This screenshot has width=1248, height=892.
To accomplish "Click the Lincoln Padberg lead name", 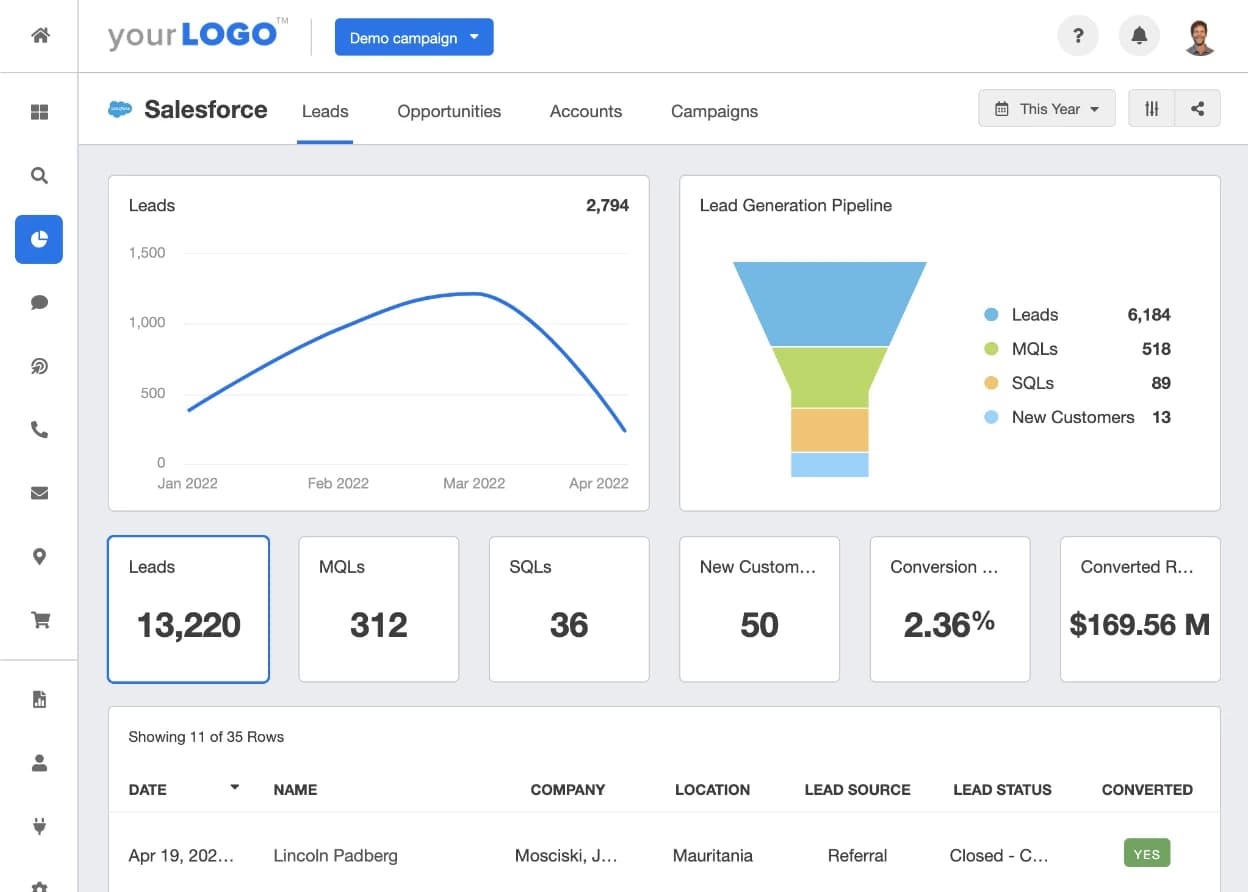I will 335,855.
